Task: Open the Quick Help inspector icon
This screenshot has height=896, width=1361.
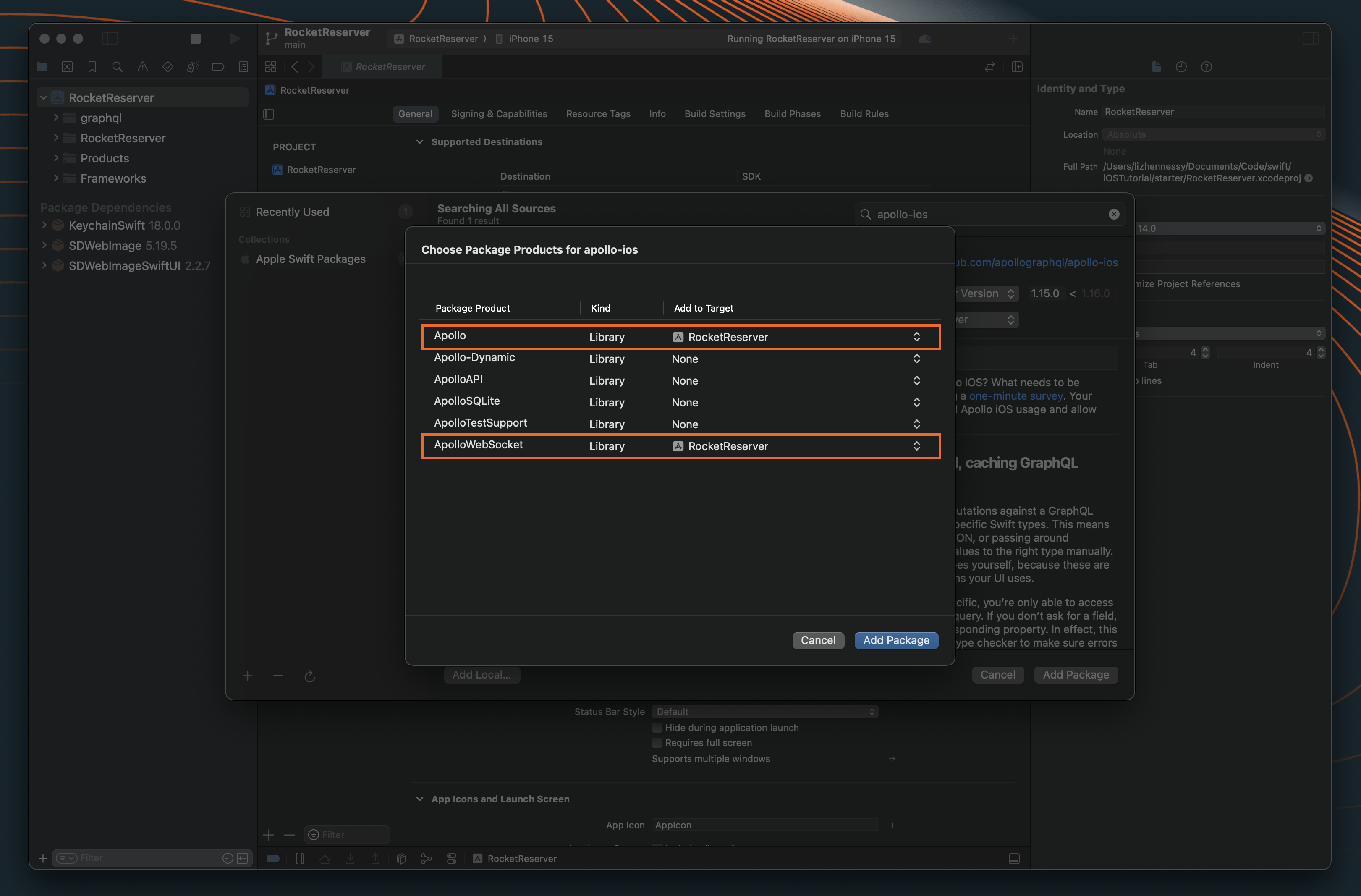Action: tap(1206, 67)
